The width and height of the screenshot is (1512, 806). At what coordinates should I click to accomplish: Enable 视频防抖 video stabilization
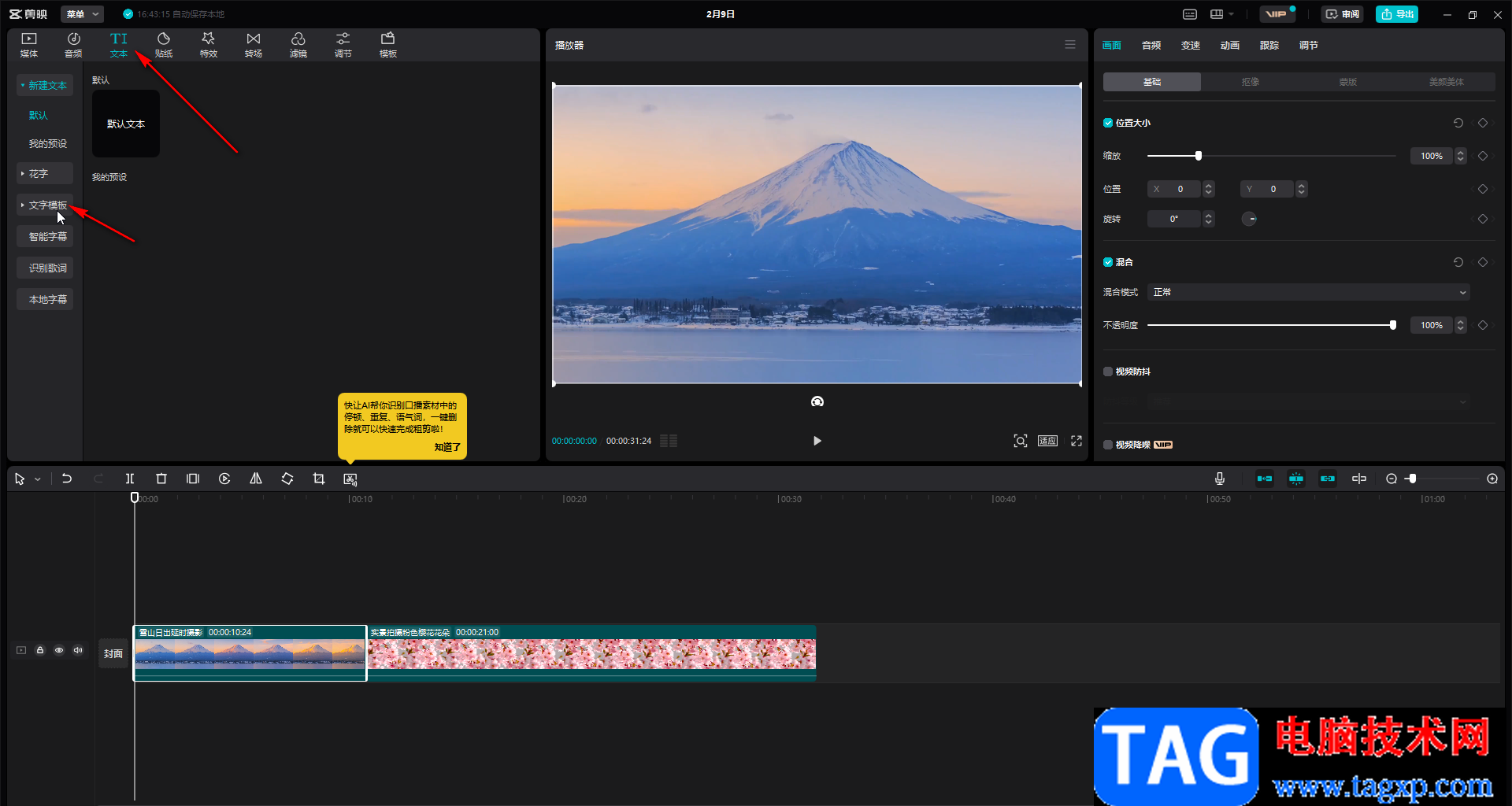click(x=1108, y=372)
